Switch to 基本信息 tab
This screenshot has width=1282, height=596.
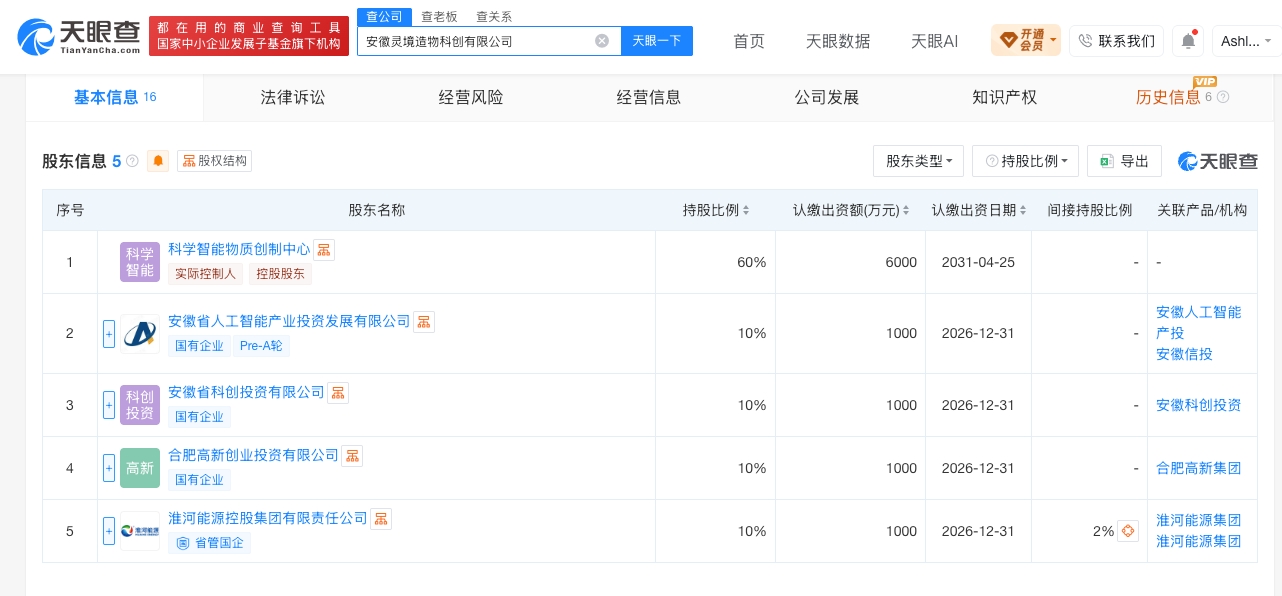click(115, 98)
